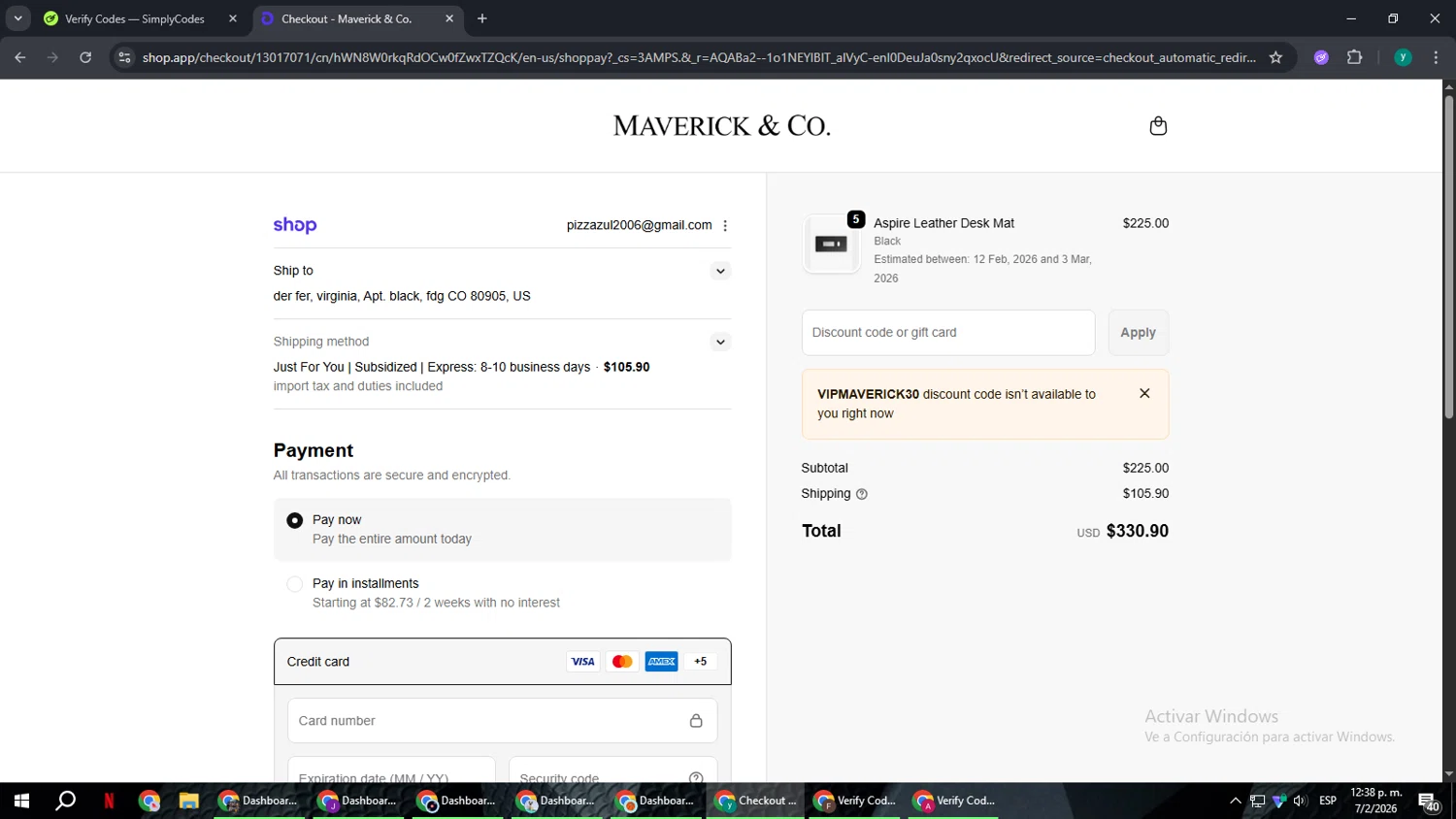1456x819 pixels.
Task: Focus the Security code field
Action: pos(612,770)
